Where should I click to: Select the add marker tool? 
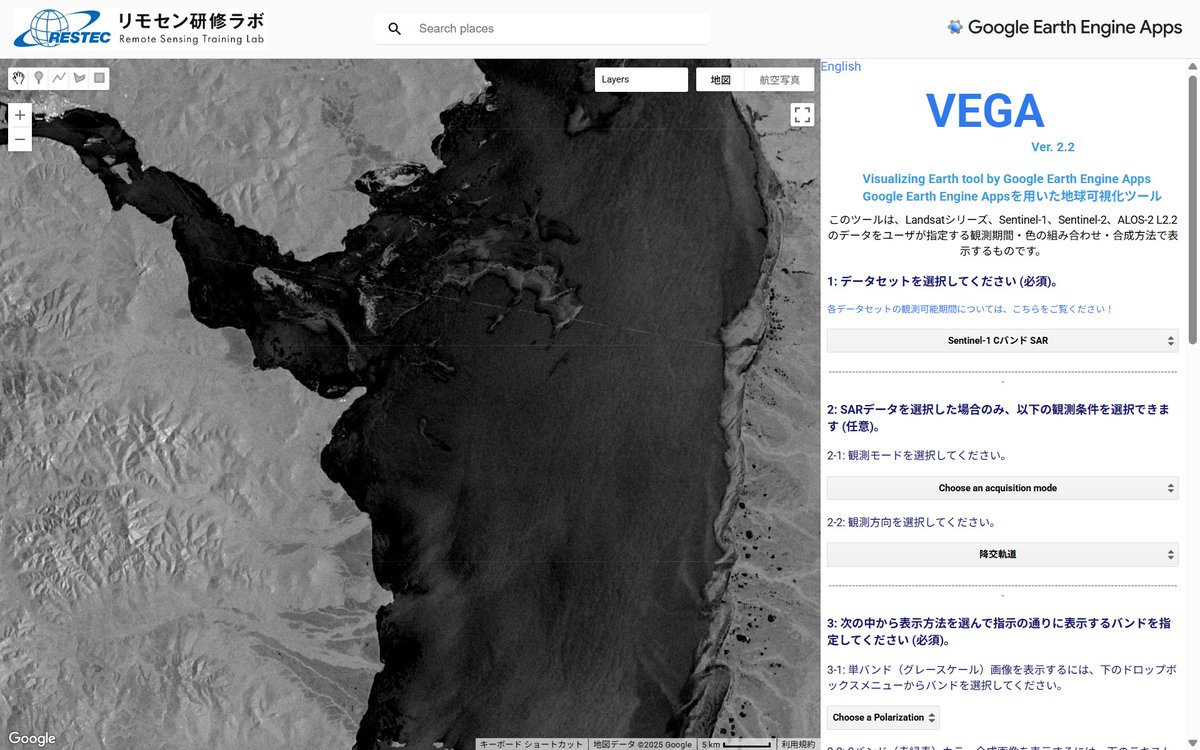tap(38, 78)
